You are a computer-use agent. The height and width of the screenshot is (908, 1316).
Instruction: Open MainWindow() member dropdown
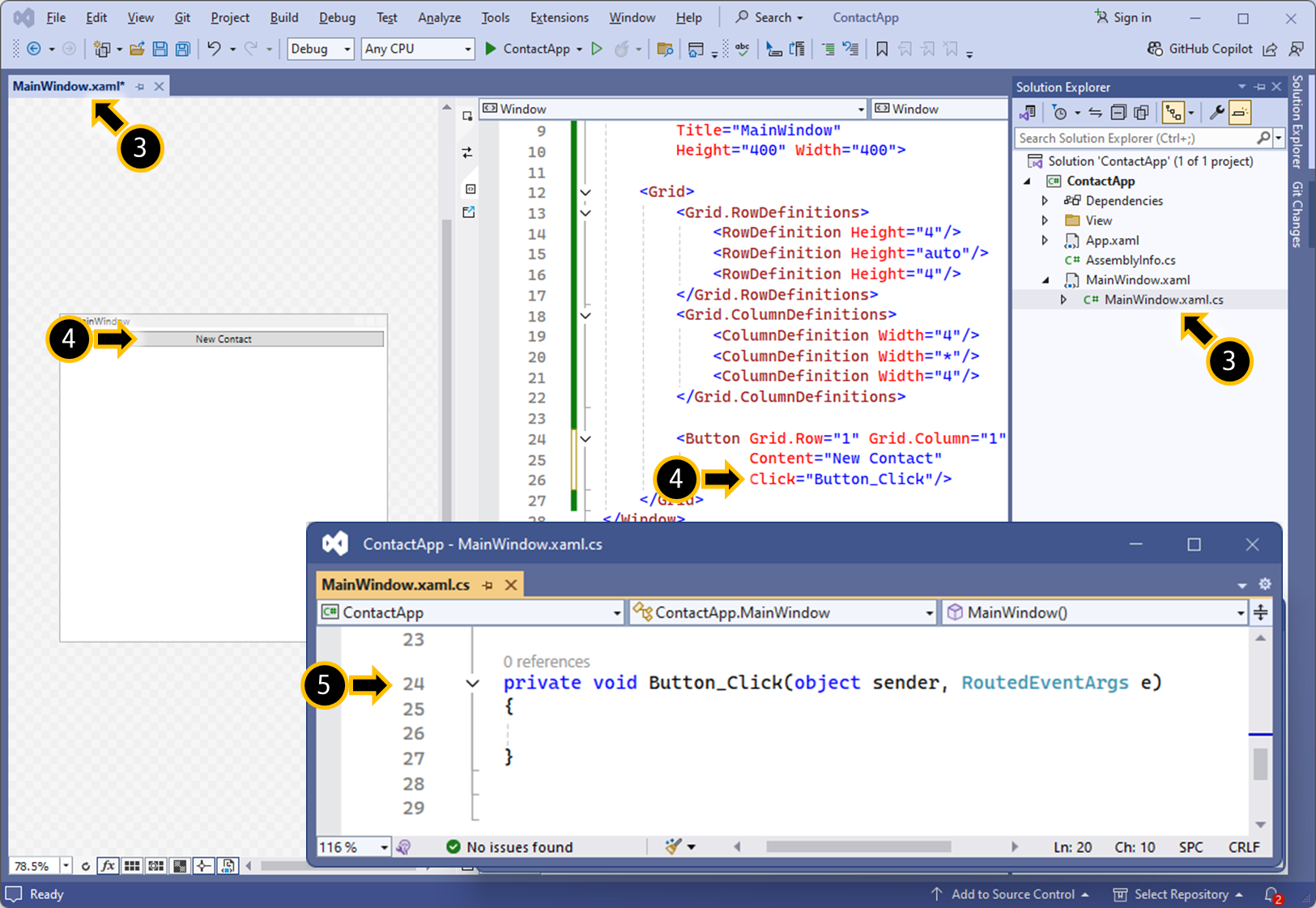(1096, 612)
